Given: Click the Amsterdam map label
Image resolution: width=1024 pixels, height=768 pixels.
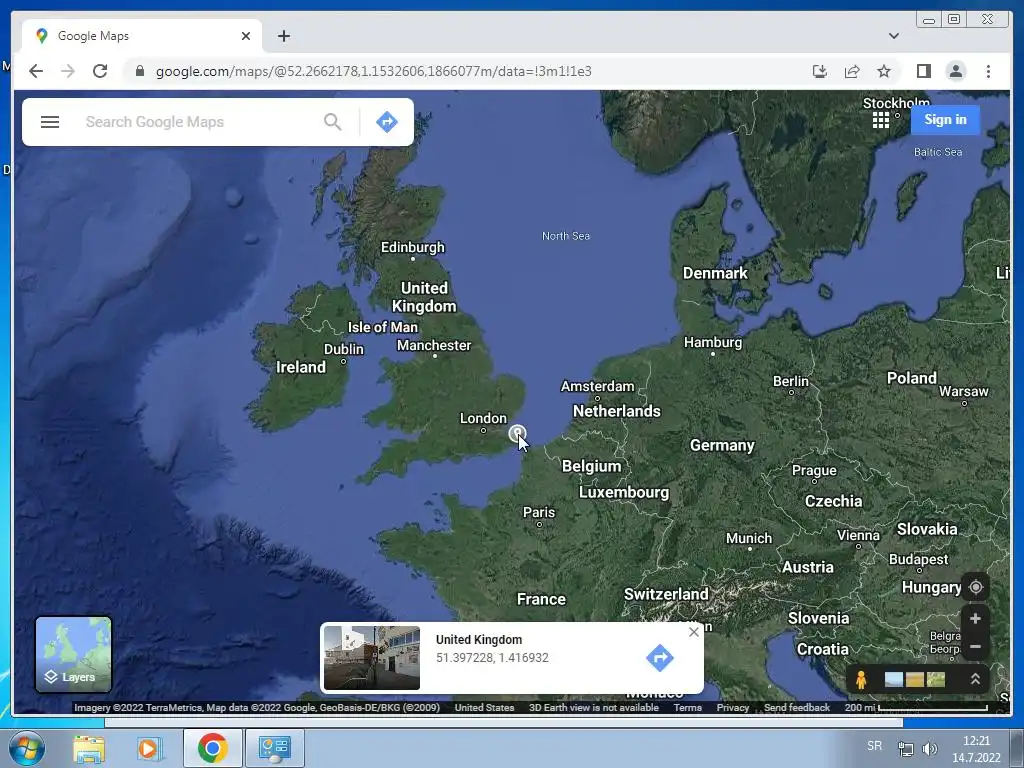Looking at the screenshot, I should (x=598, y=386).
